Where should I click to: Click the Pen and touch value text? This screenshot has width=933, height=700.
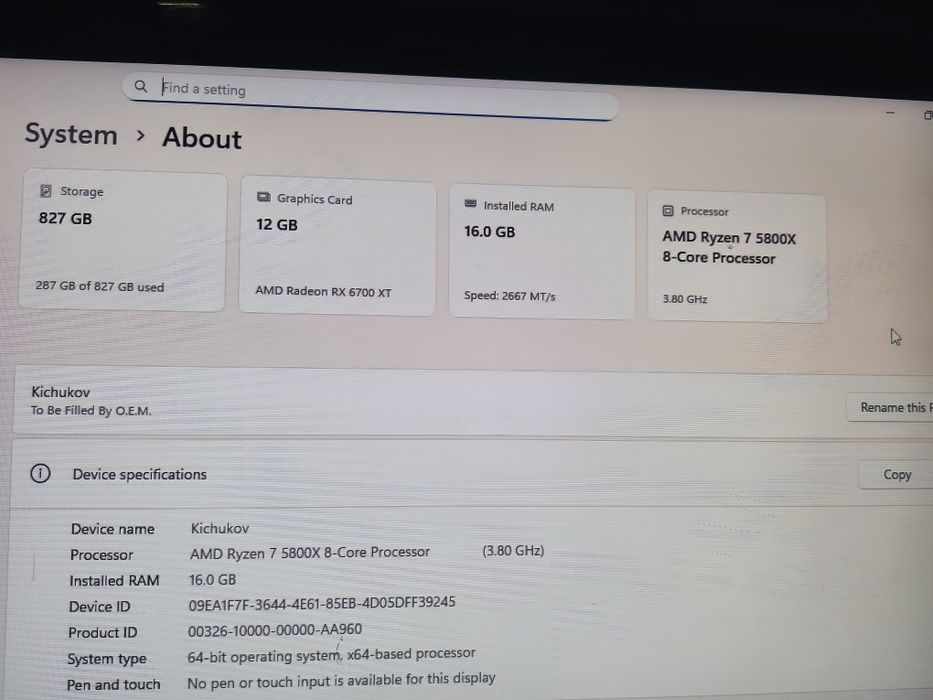tap(341, 680)
